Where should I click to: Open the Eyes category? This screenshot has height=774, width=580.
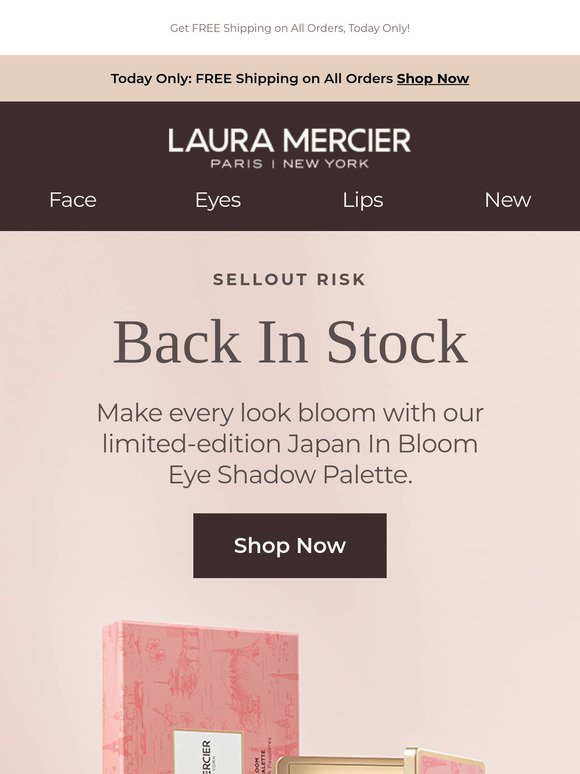pos(218,200)
